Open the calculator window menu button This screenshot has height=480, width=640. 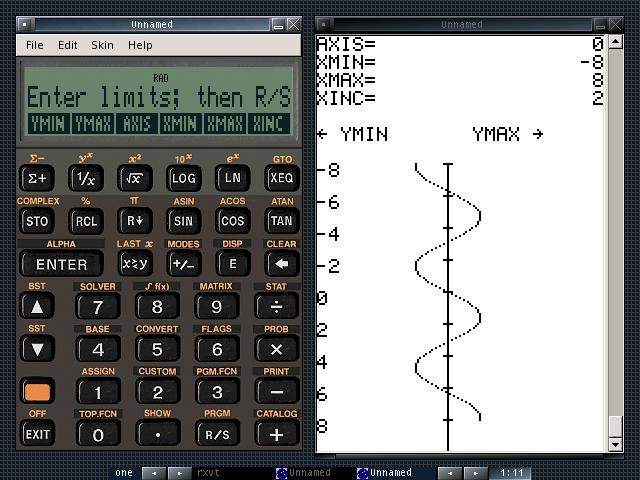coord(25,24)
